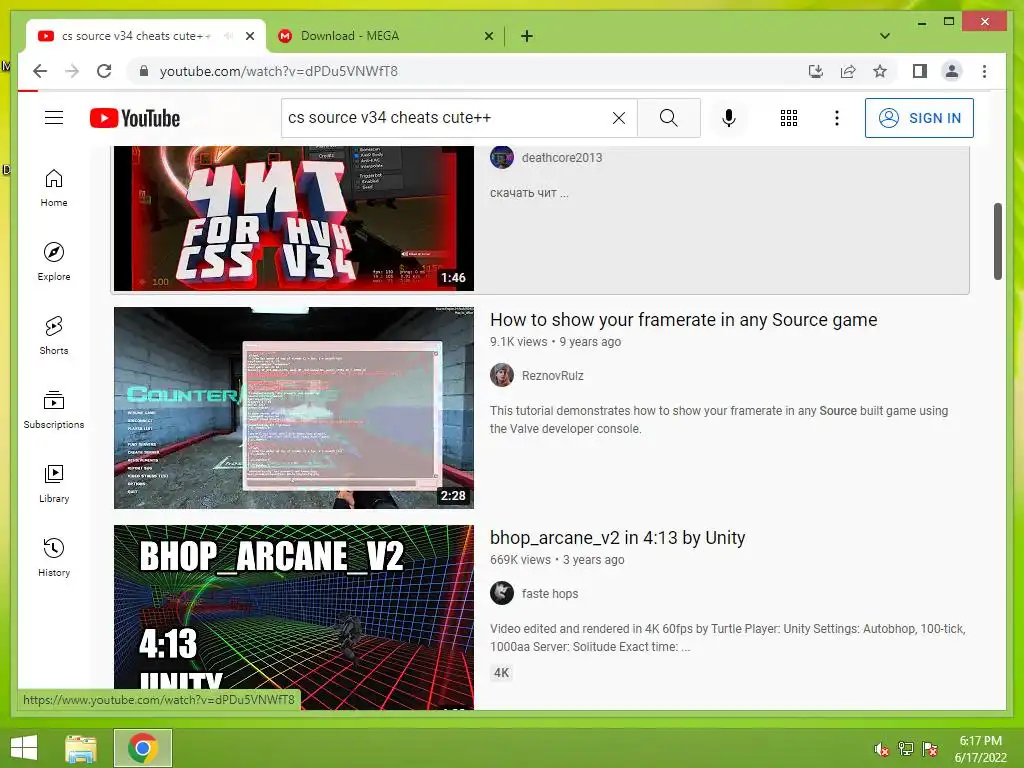Open Chrome profile avatar menu
Viewport: 1024px width, 768px height.
(952, 71)
